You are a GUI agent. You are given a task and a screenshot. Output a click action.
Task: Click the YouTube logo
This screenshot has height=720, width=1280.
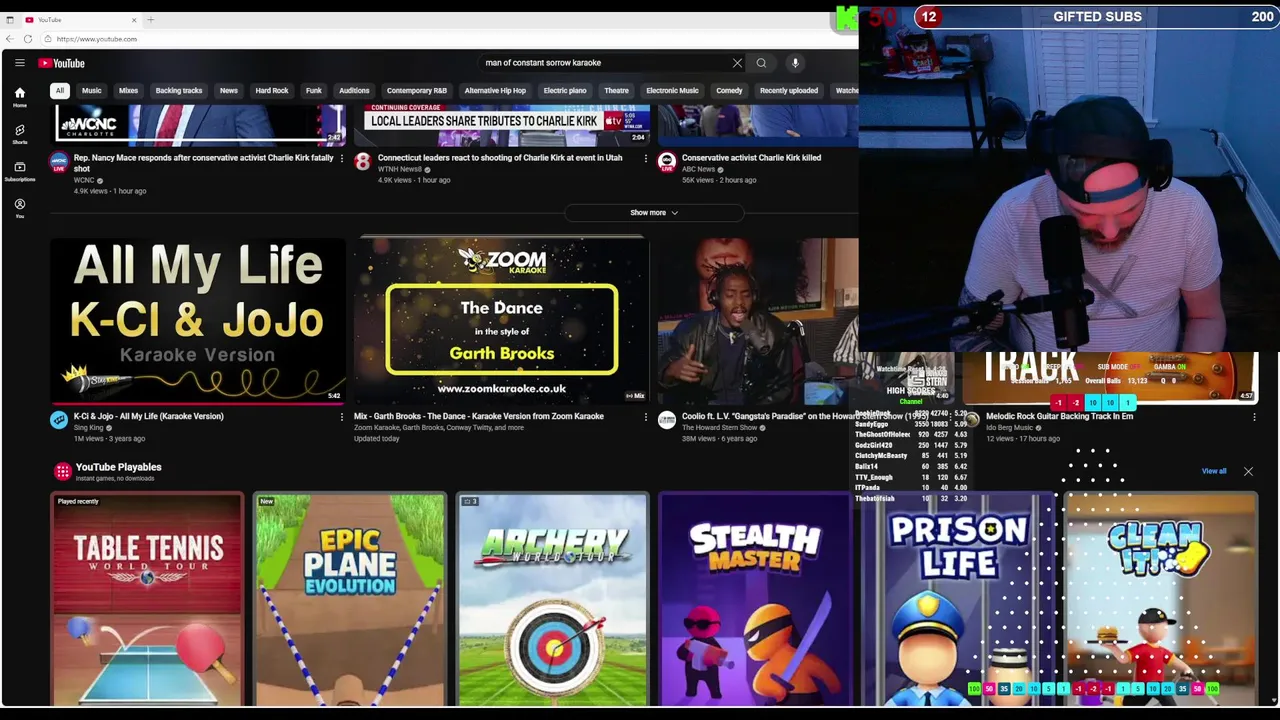[x=62, y=63]
